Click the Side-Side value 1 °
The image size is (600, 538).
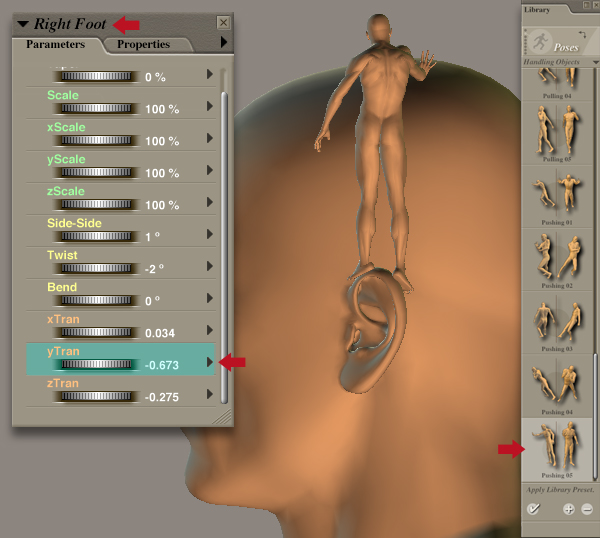(x=152, y=237)
